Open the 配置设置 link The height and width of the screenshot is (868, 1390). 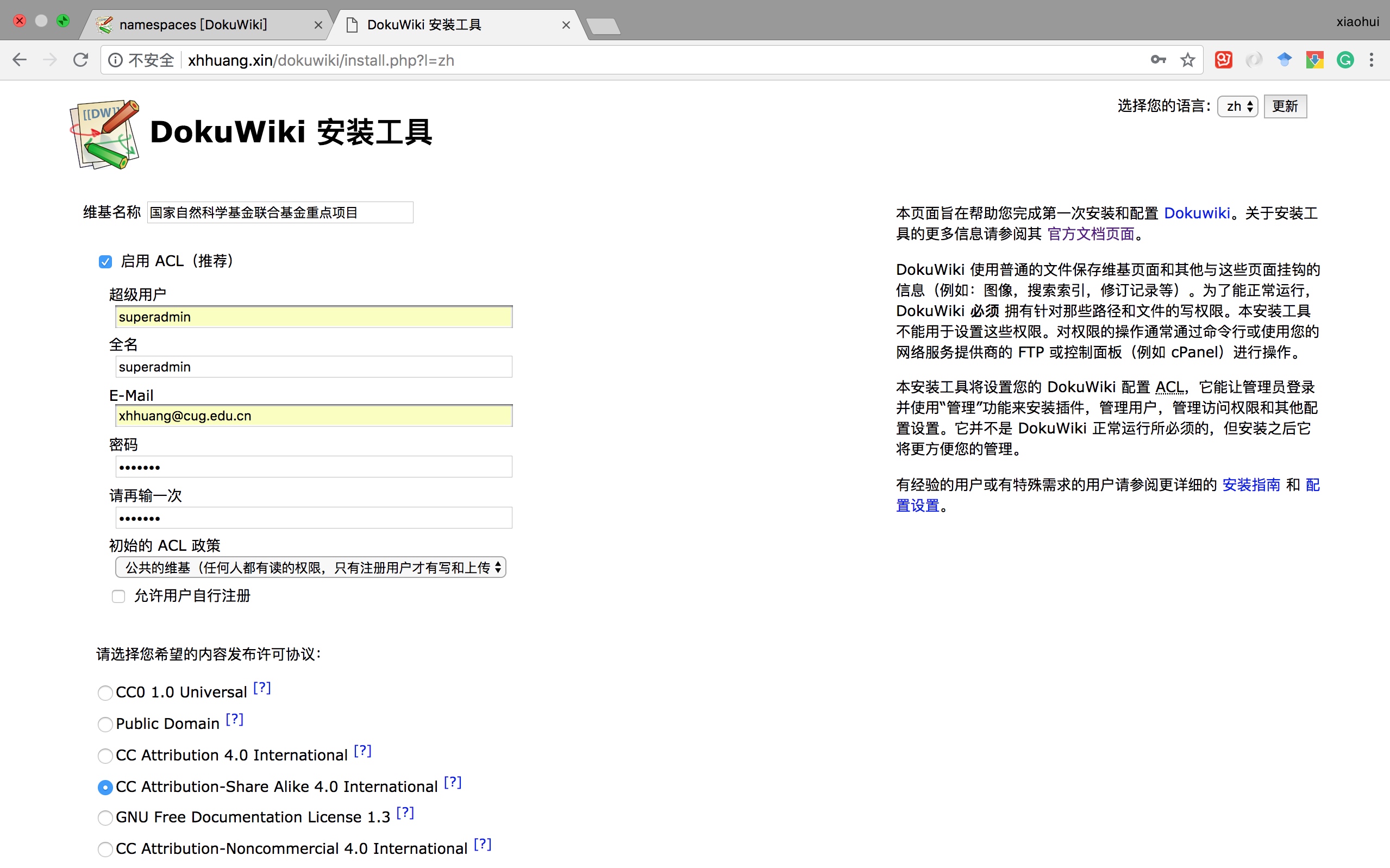point(917,506)
